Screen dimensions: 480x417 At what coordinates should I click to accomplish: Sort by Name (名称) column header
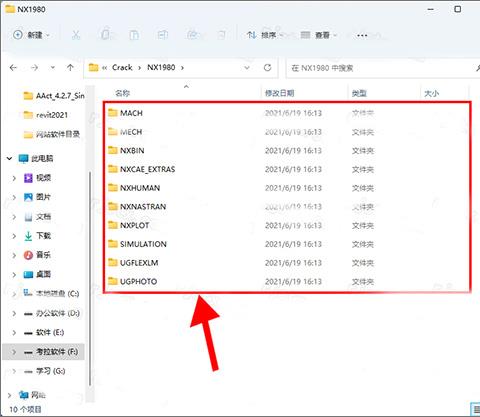coord(122,93)
